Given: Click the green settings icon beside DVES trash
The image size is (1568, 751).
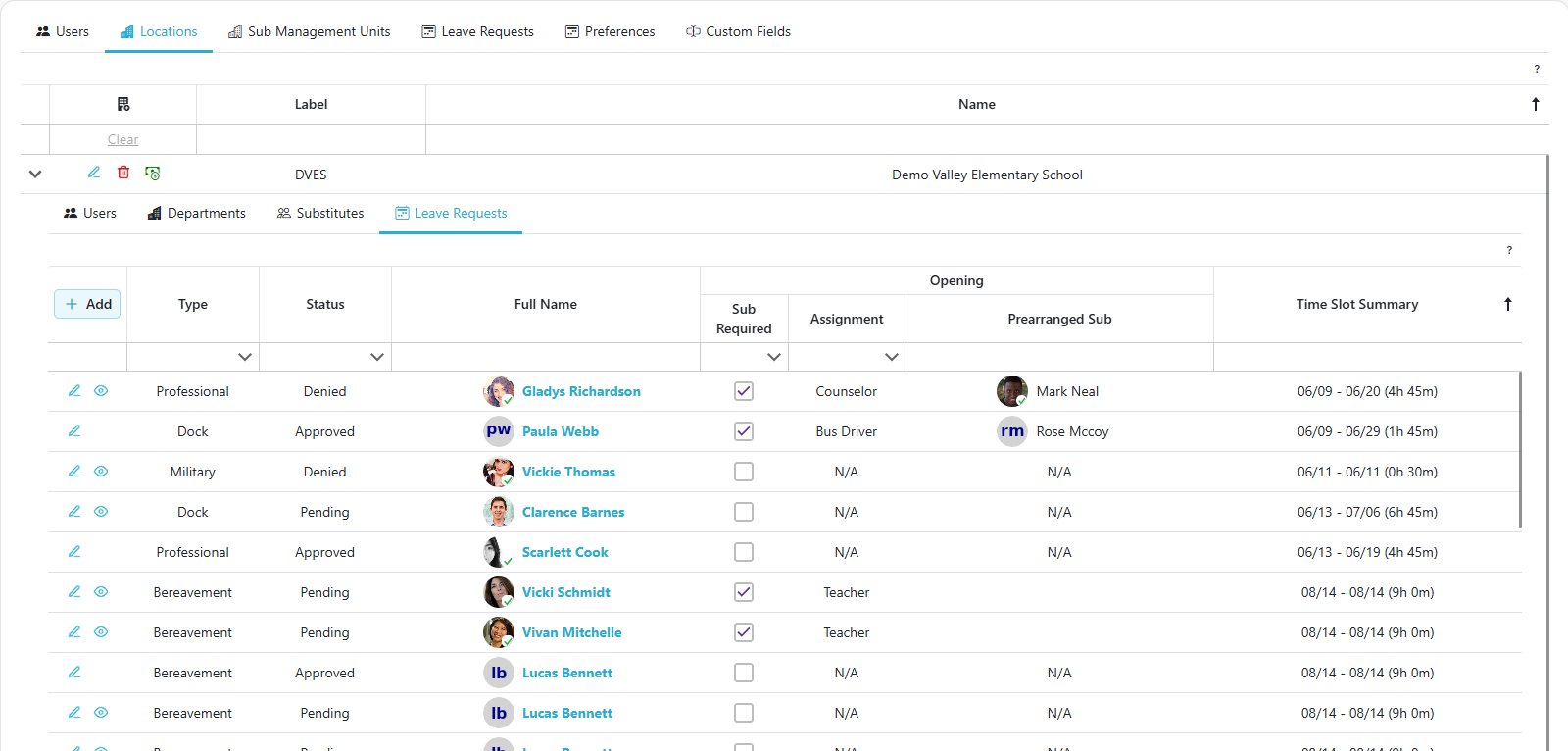Looking at the screenshot, I should 153,173.
